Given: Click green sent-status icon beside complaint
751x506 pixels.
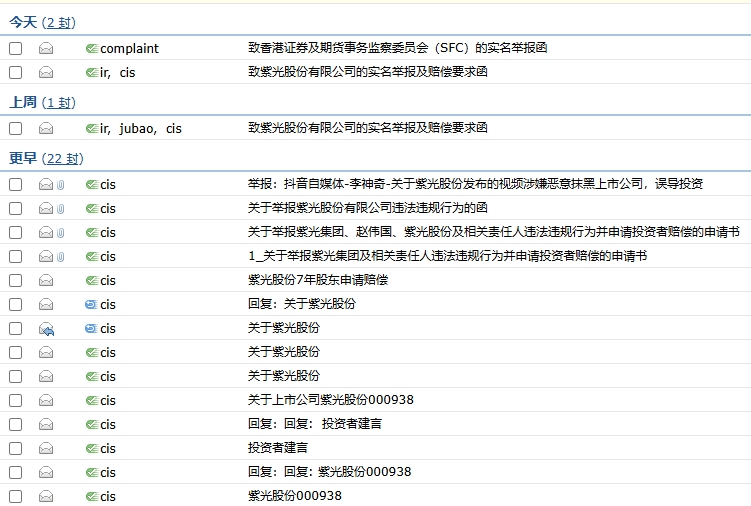Looking at the screenshot, I should [x=92, y=48].
